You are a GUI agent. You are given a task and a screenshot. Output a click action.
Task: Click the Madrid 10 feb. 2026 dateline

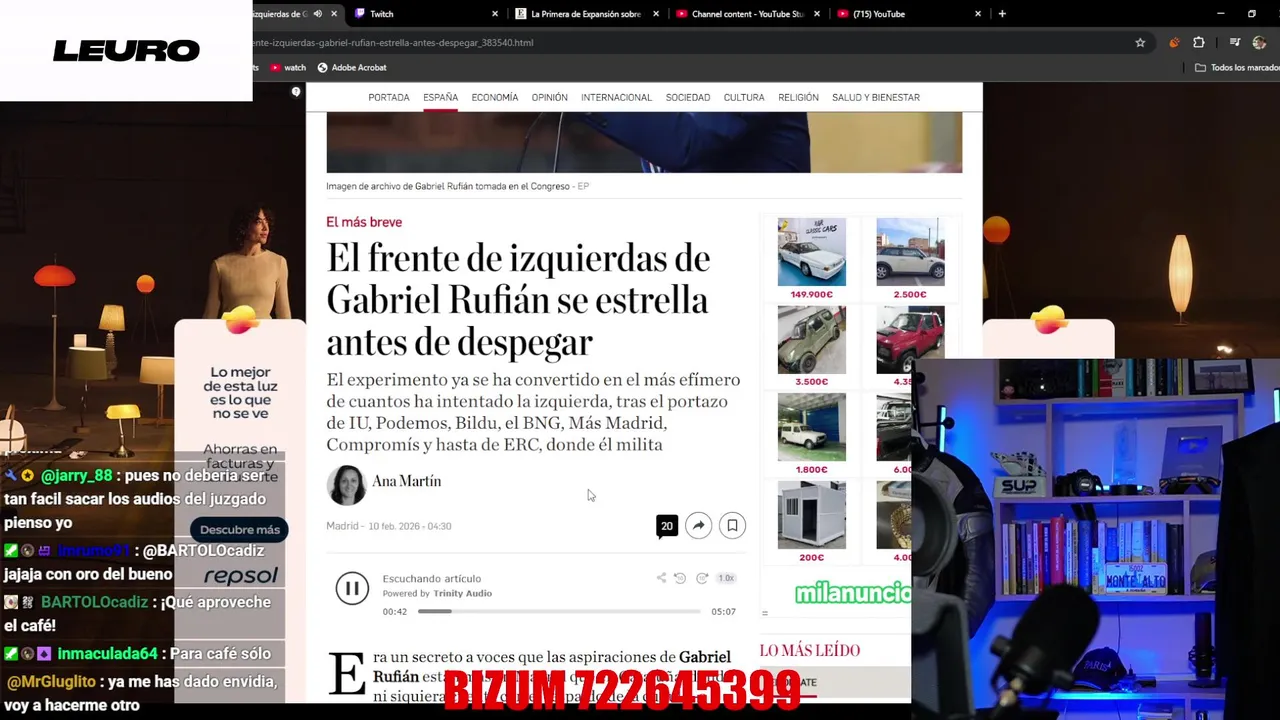coord(388,526)
